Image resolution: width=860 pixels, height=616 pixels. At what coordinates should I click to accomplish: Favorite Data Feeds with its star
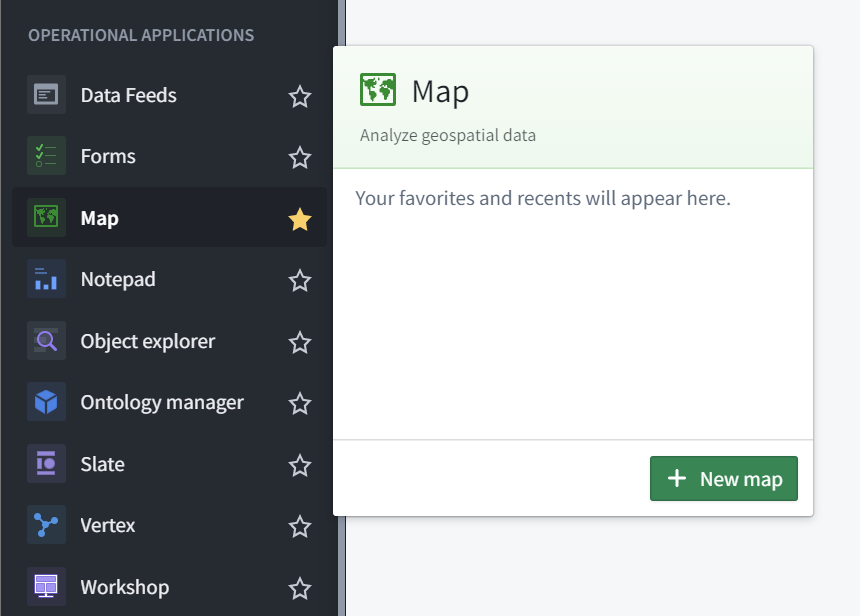[x=300, y=97]
